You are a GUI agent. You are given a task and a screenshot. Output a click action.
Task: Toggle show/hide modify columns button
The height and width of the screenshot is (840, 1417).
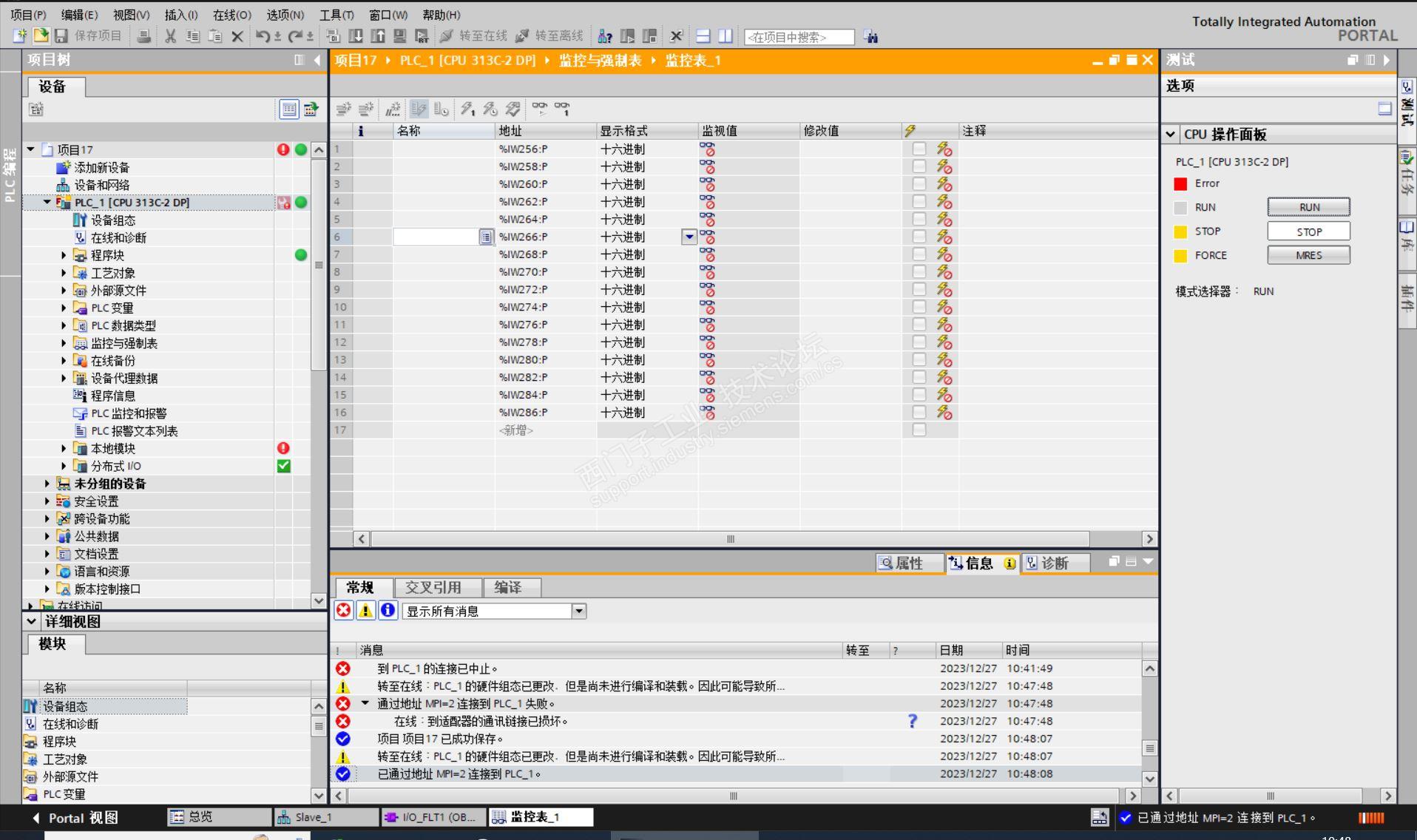[x=419, y=109]
